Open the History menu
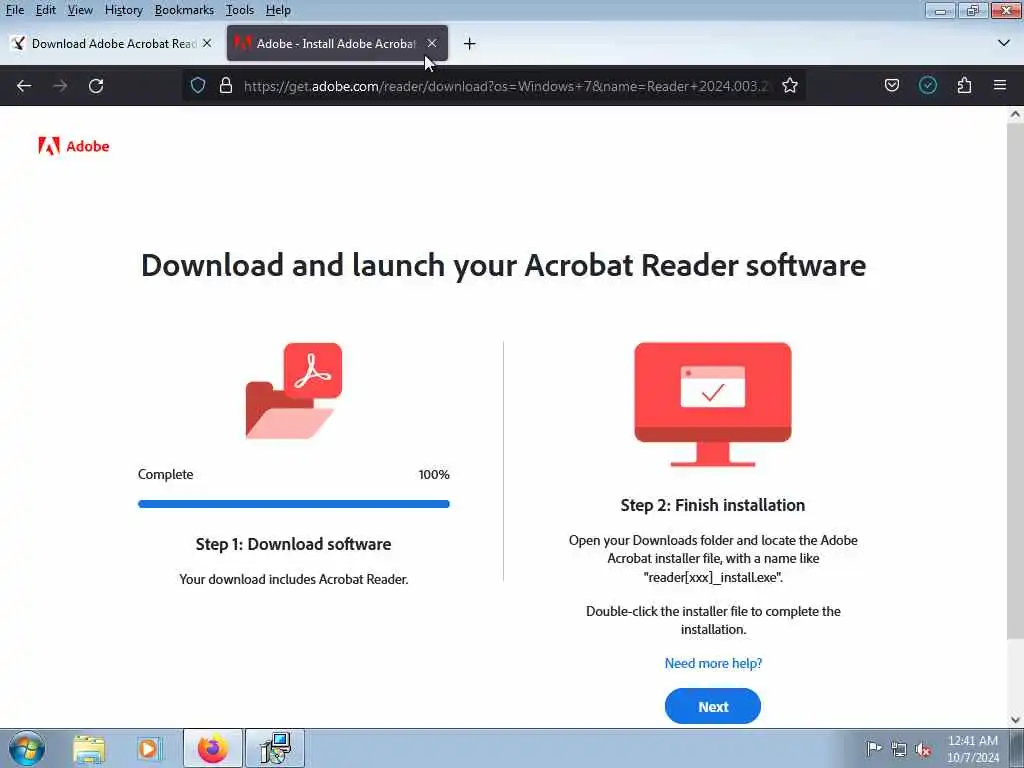The image size is (1024, 768). (123, 10)
